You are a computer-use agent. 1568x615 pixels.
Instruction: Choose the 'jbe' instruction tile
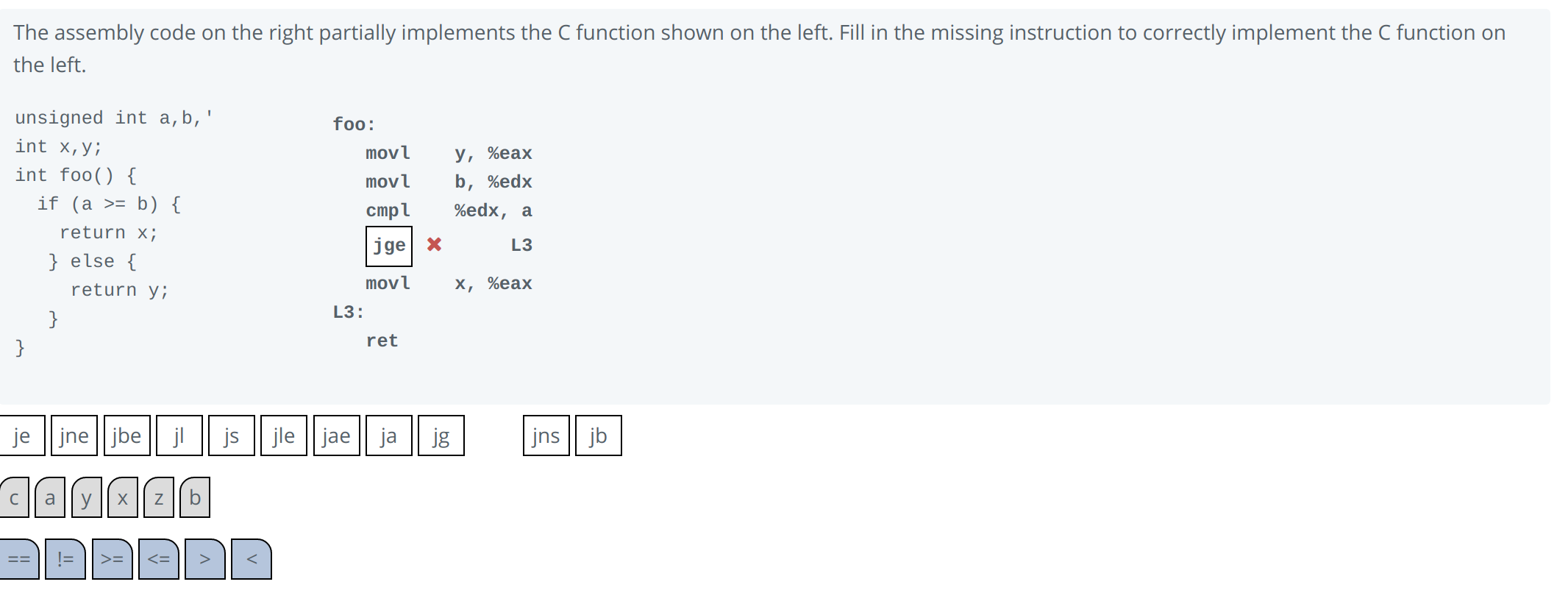coord(126,436)
